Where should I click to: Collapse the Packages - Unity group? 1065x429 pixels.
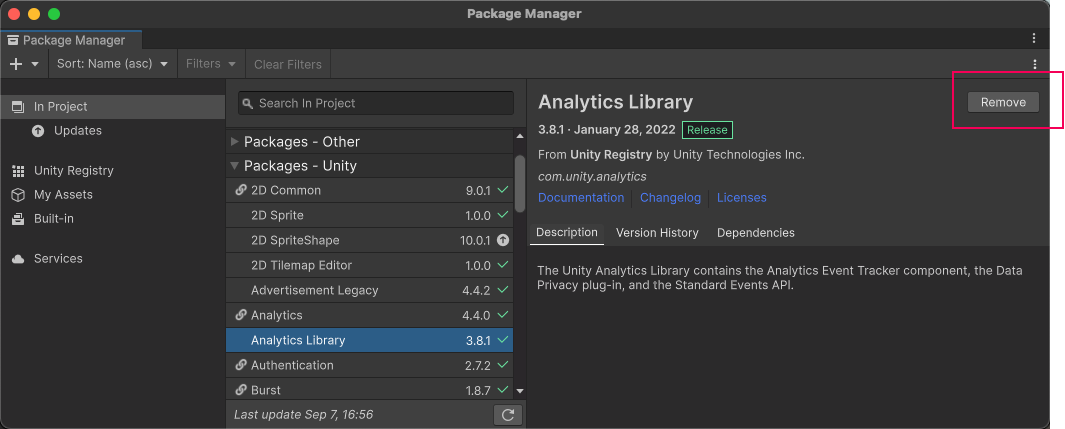236,166
